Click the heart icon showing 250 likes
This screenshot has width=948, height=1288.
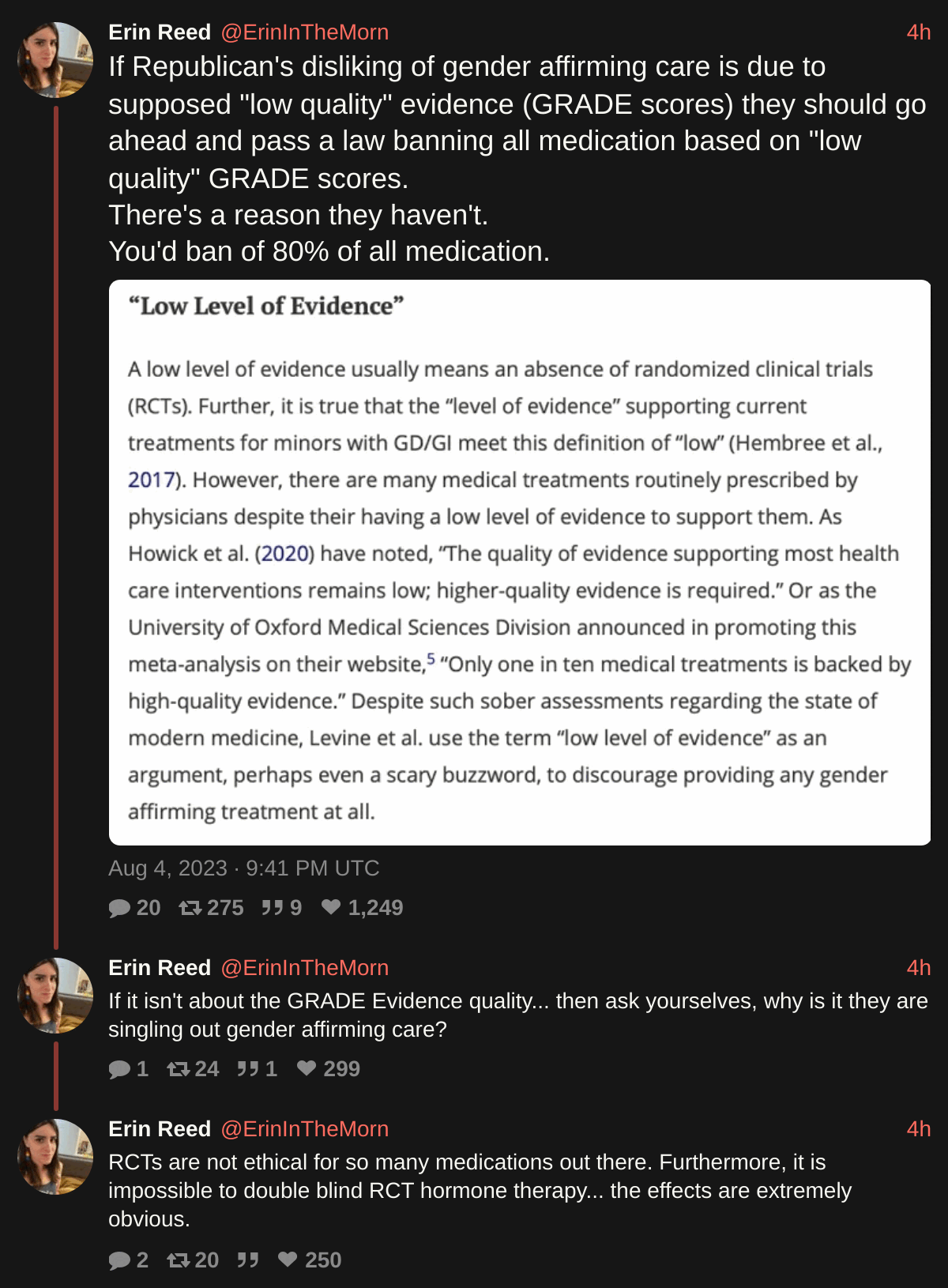288,1260
